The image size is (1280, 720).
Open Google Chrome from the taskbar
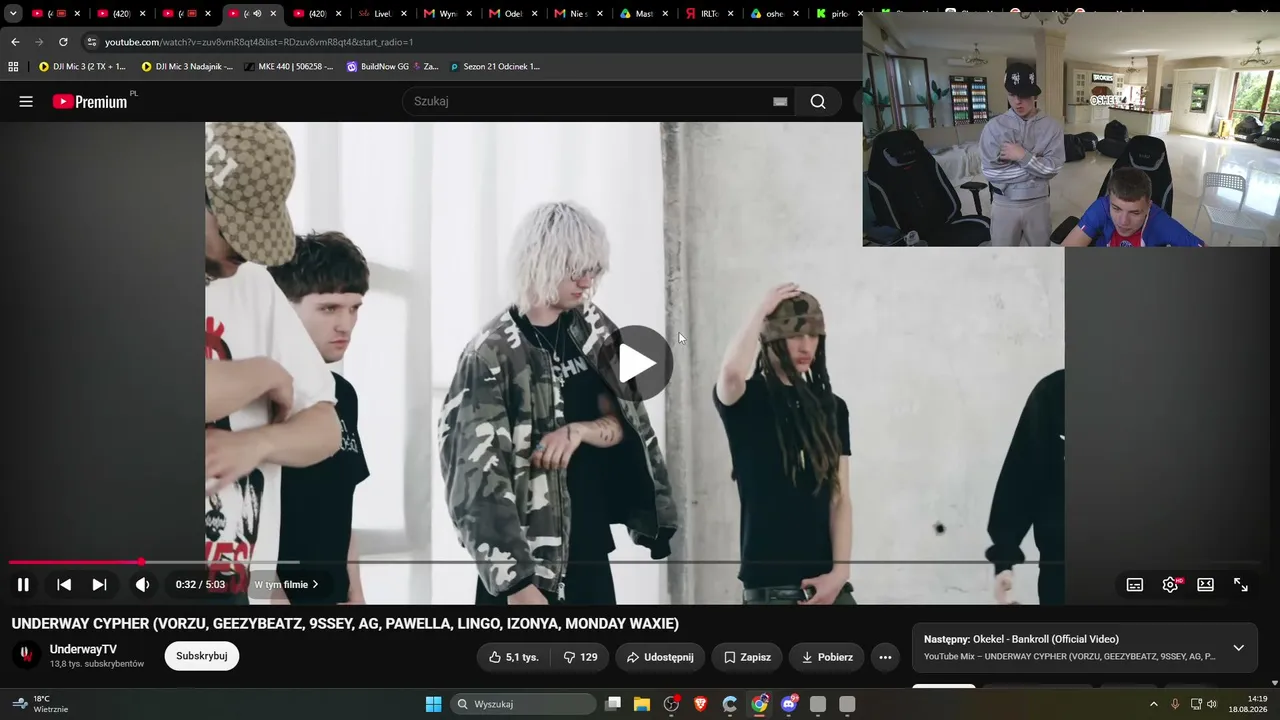pos(760,704)
